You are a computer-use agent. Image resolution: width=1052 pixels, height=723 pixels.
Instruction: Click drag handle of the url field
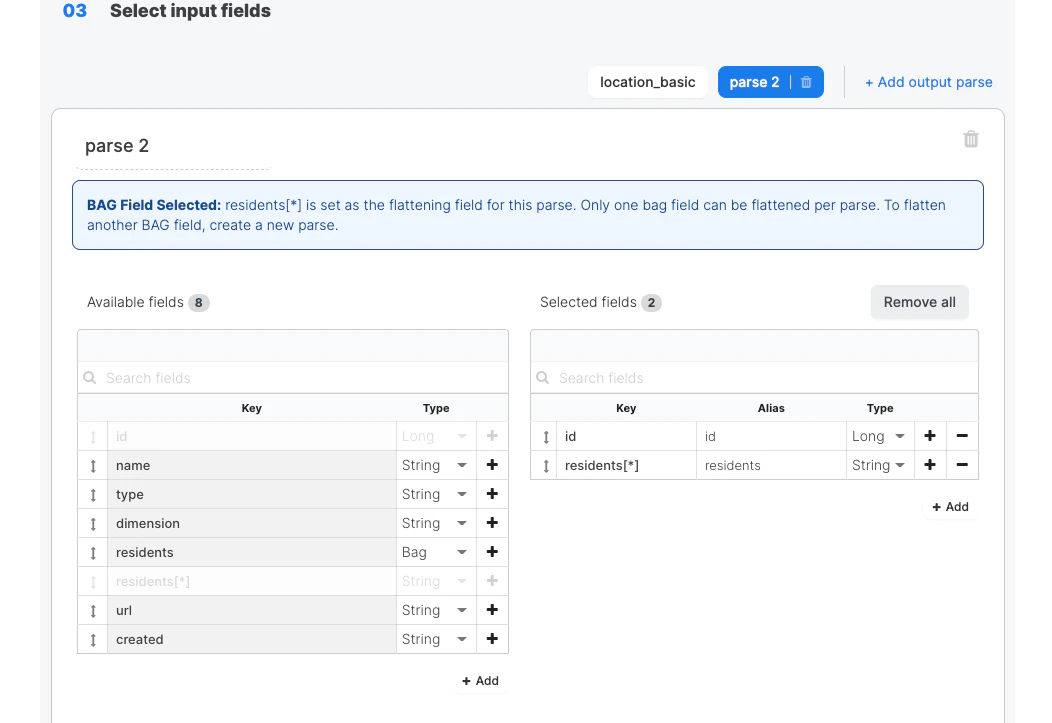[x=93, y=610]
